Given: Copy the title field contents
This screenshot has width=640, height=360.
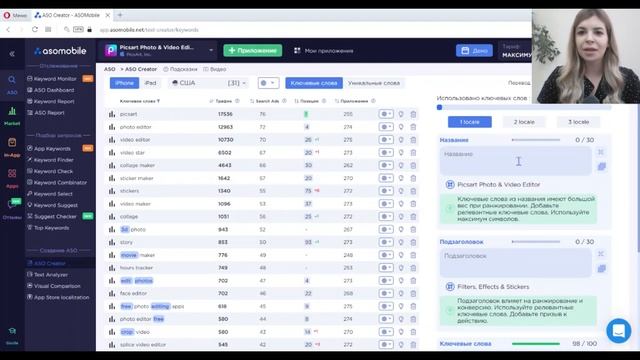Looking at the screenshot, I should click(x=602, y=167).
